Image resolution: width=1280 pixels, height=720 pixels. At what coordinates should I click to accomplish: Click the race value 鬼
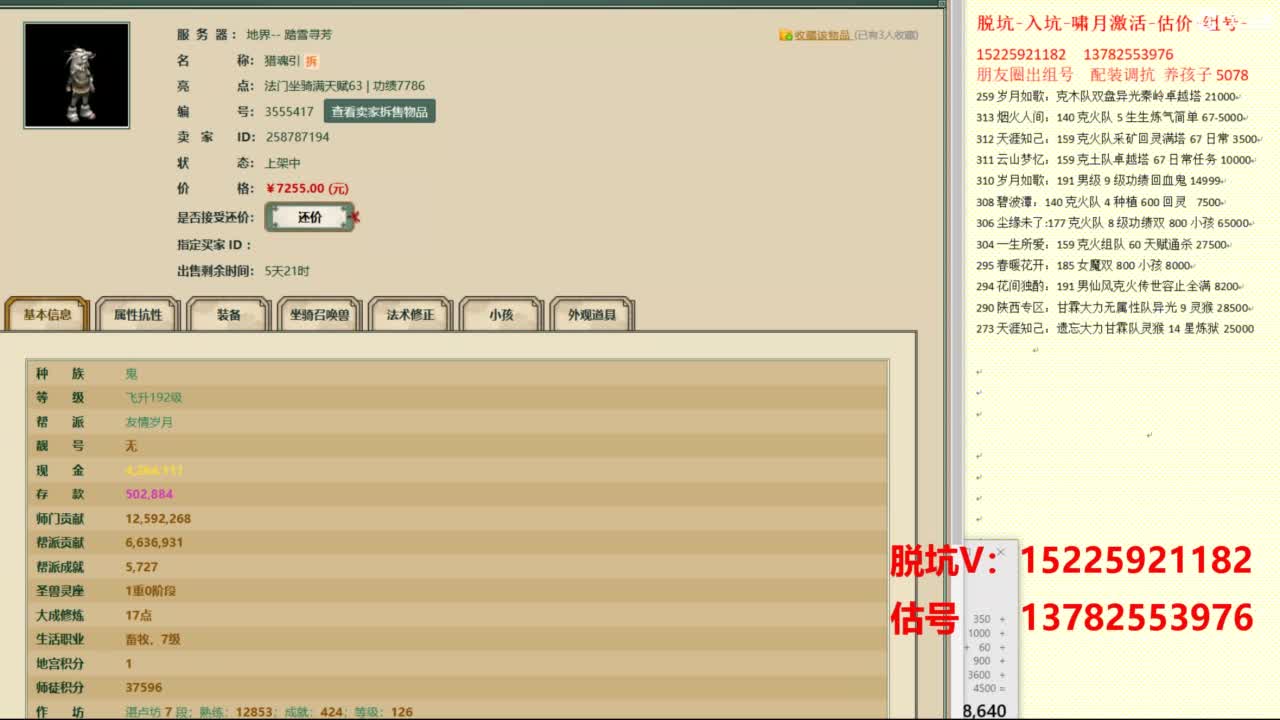[131, 373]
